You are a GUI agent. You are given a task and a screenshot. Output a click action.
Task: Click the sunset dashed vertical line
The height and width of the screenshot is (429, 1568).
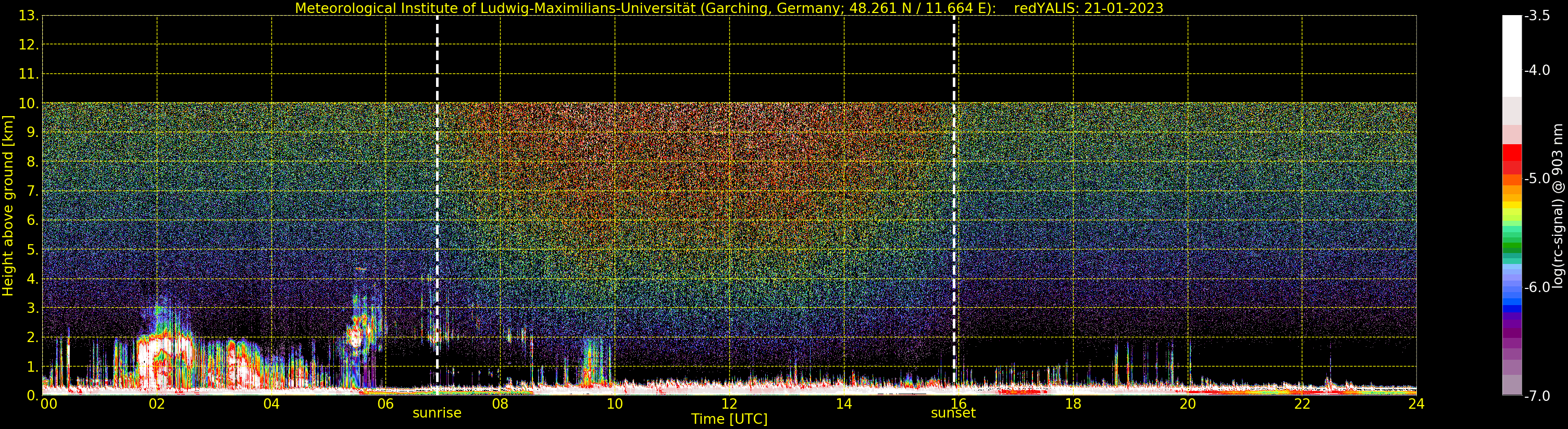coord(954,206)
